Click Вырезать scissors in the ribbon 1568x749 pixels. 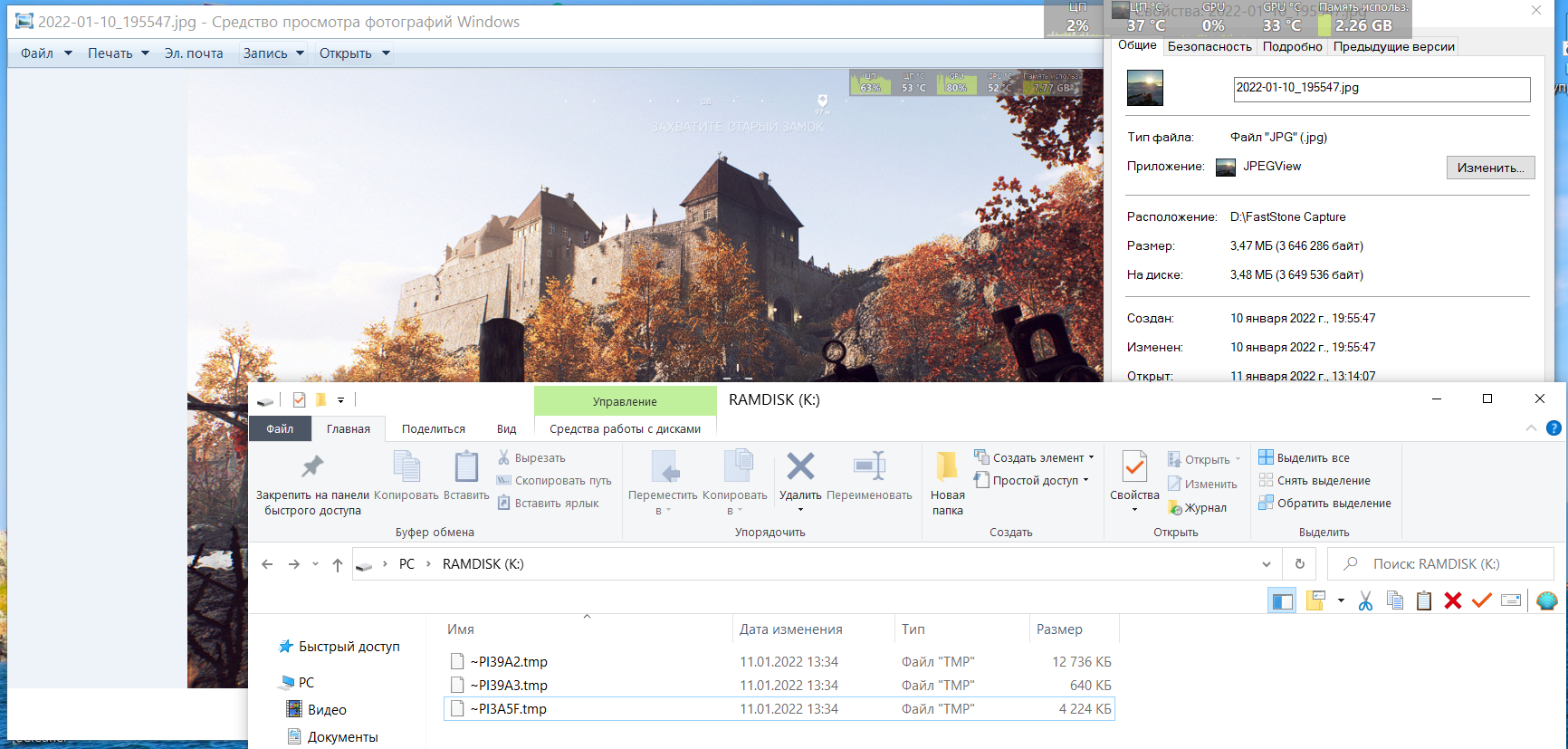pos(531,458)
